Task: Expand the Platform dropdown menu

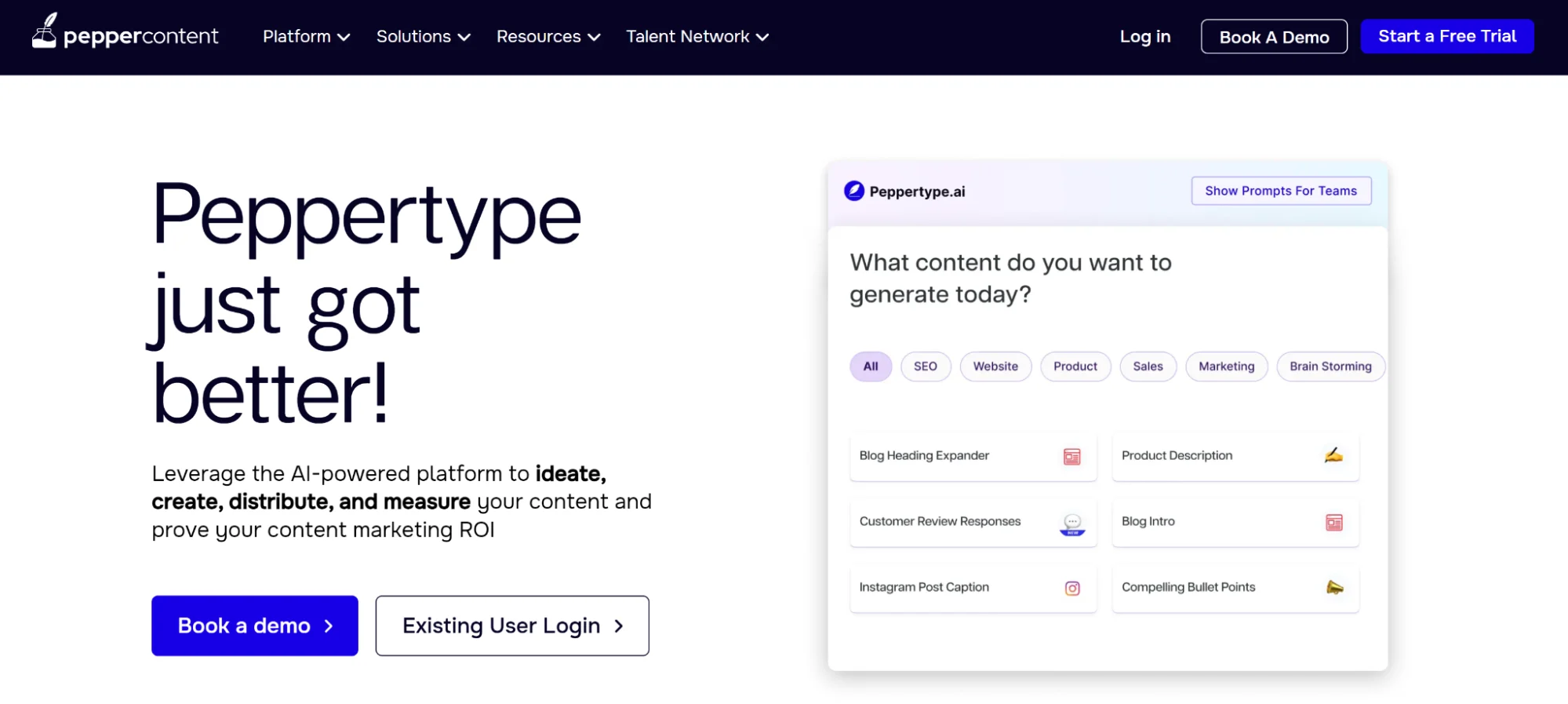Action: click(306, 37)
